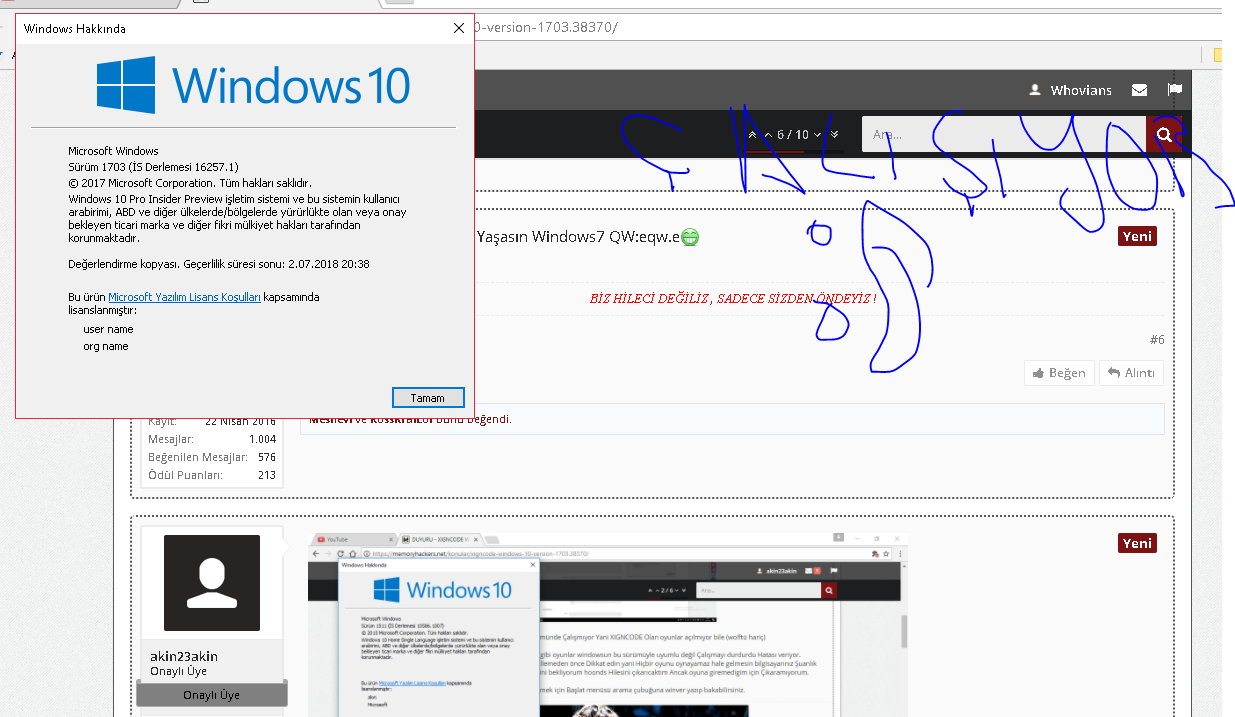Click the Windows 10 logo in dialog
This screenshot has height=717, width=1235.
(x=253, y=84)
